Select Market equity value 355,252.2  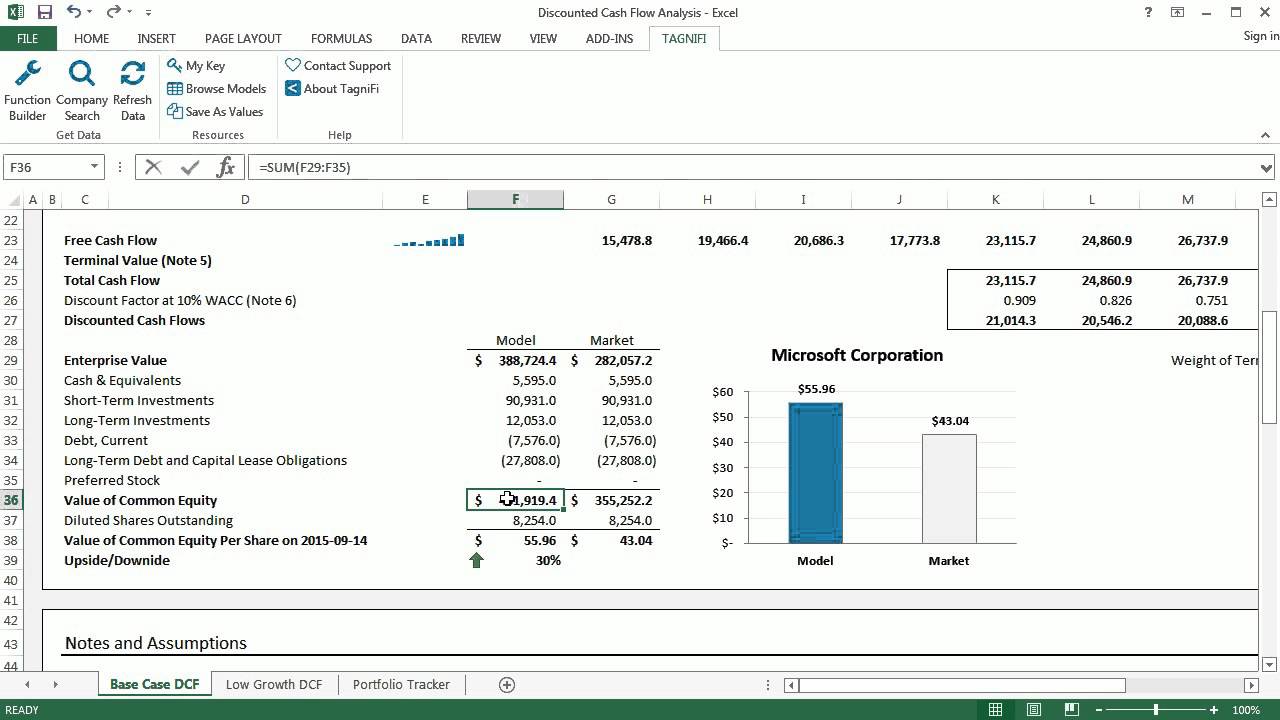click(611, 500)
